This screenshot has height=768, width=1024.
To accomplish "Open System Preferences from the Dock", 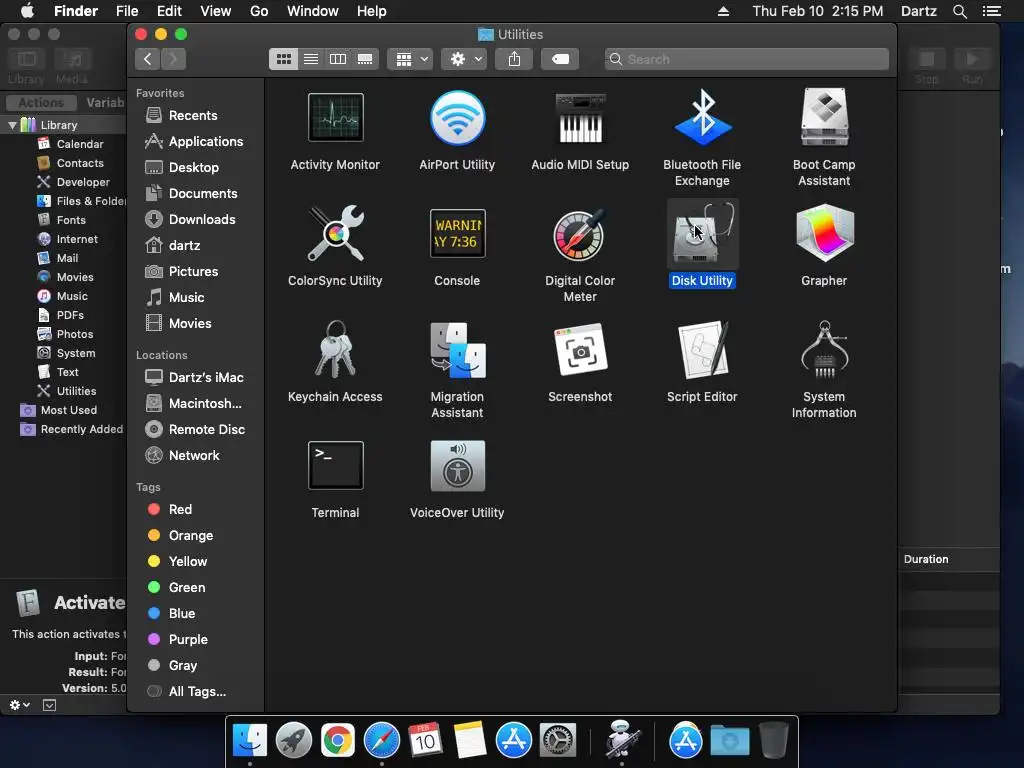I will (x=558, y=741).
